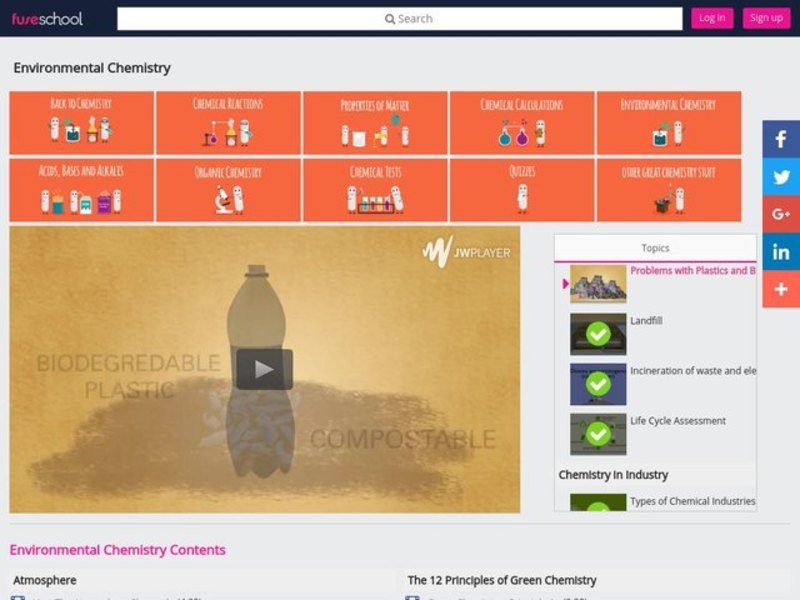Click the fuseschool logo
800x600 pixels.
pyautogui.click(x=47, y=18)
